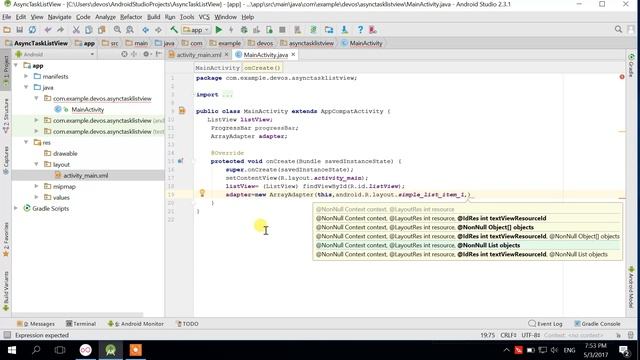The image size is (640, 360).
Task: Click the Open folder toolbar icon
Action: click(x=7, y=30)
